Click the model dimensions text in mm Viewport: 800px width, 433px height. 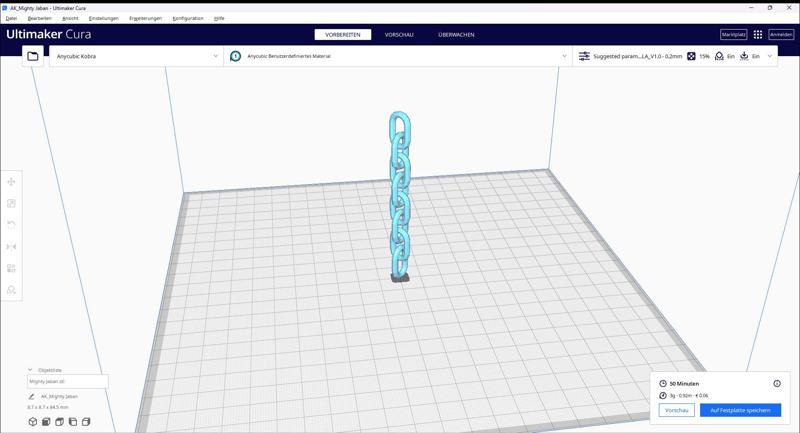click(48, 407)
